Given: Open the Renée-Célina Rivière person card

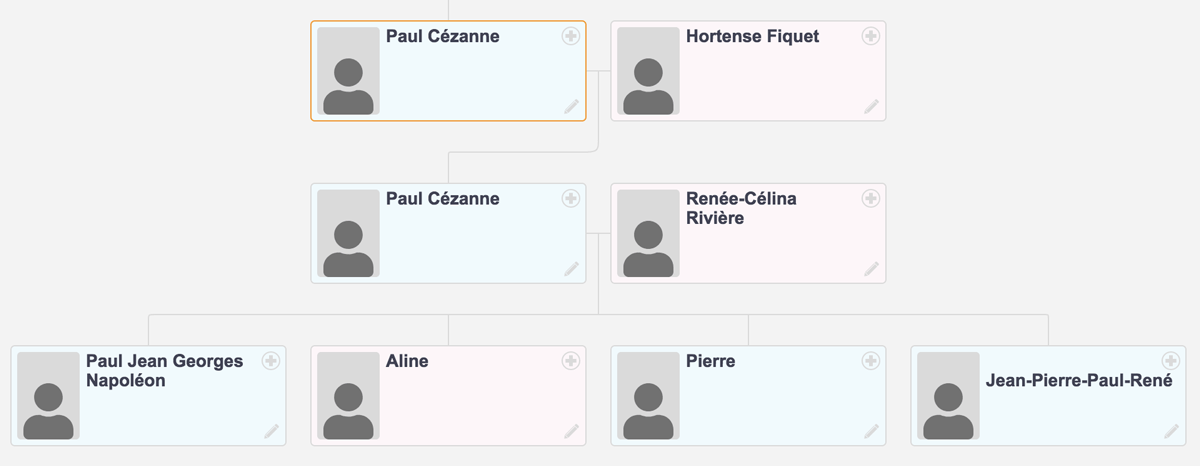Looking at the screenshot, I should click(748, 233).
